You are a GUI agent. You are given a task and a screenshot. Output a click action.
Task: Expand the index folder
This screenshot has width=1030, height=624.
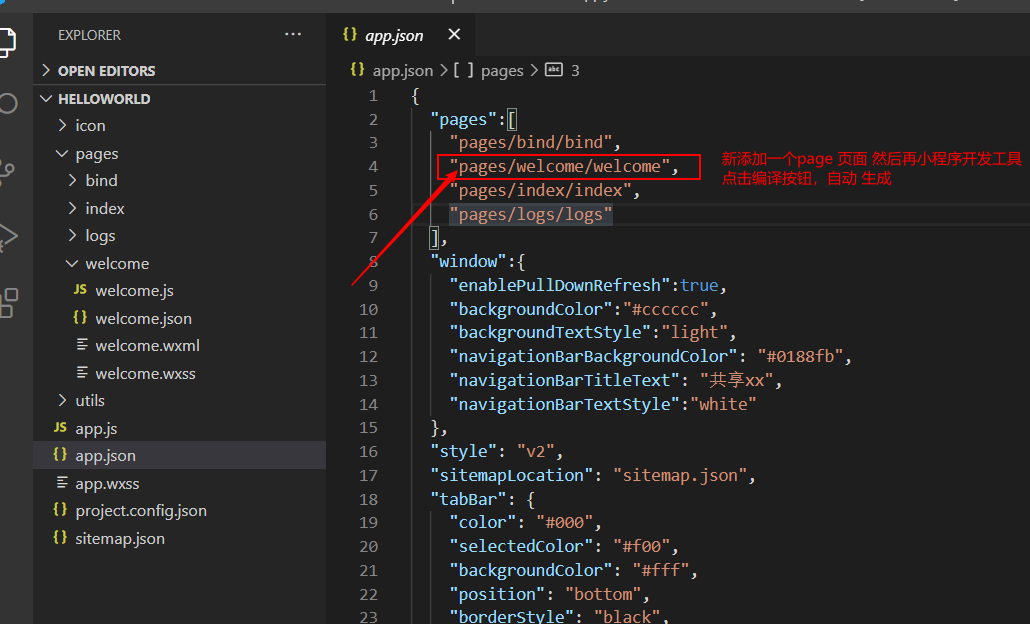tap(72, 208)
